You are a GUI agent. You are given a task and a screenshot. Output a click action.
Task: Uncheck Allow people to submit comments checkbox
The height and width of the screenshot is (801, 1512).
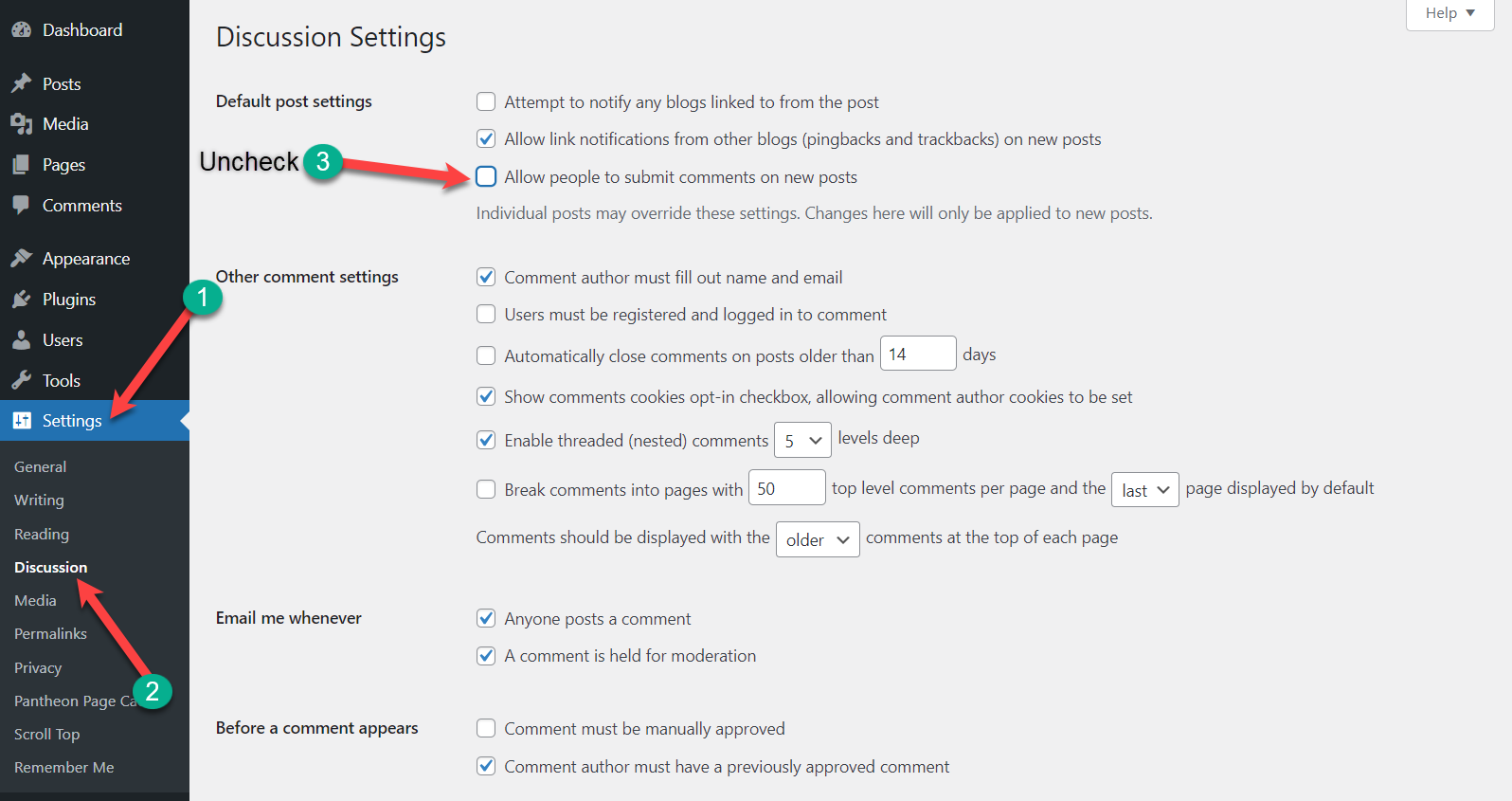click(486, 176)
